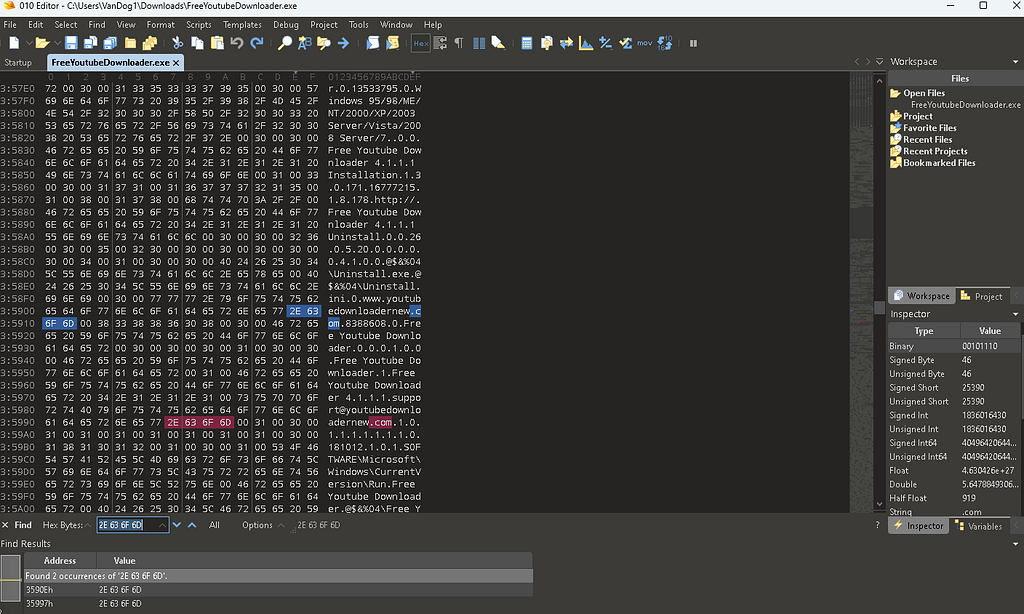Screen dimensions: 1024x614
Task: Click the Checksum checkmark icon
Action: tap(626, 43)
